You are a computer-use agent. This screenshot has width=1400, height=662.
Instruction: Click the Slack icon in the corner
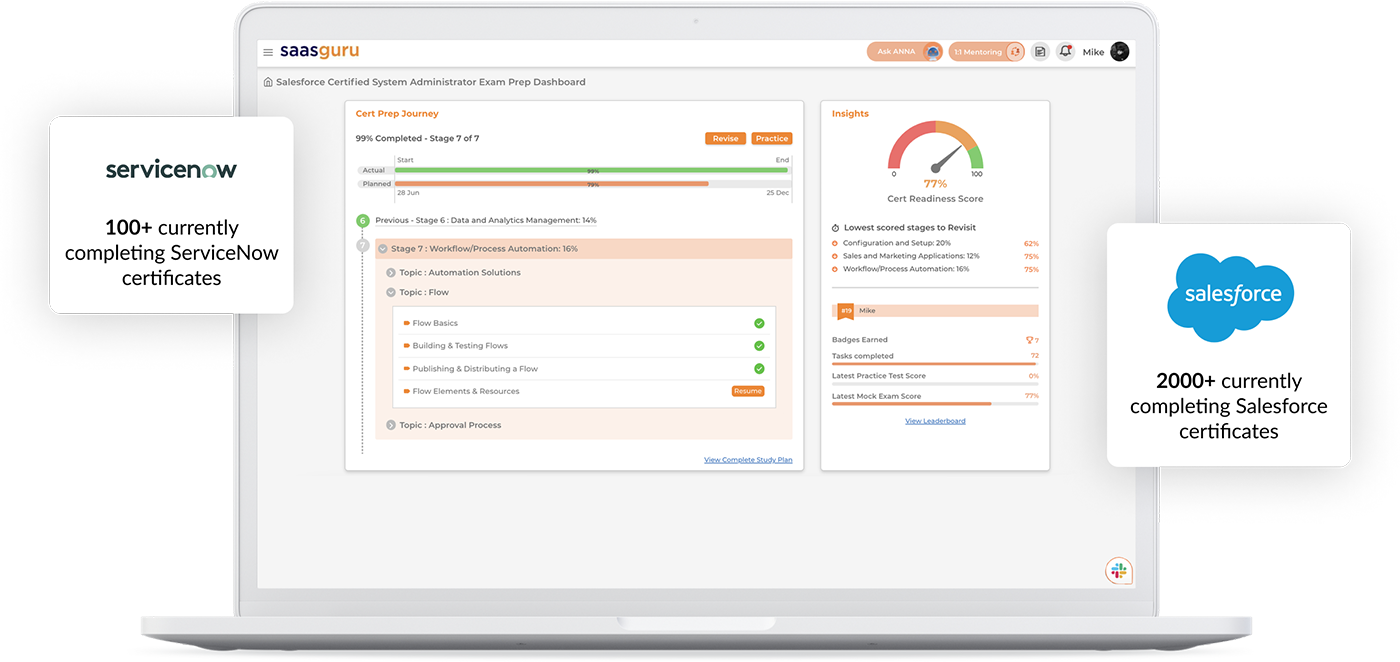1118,571
